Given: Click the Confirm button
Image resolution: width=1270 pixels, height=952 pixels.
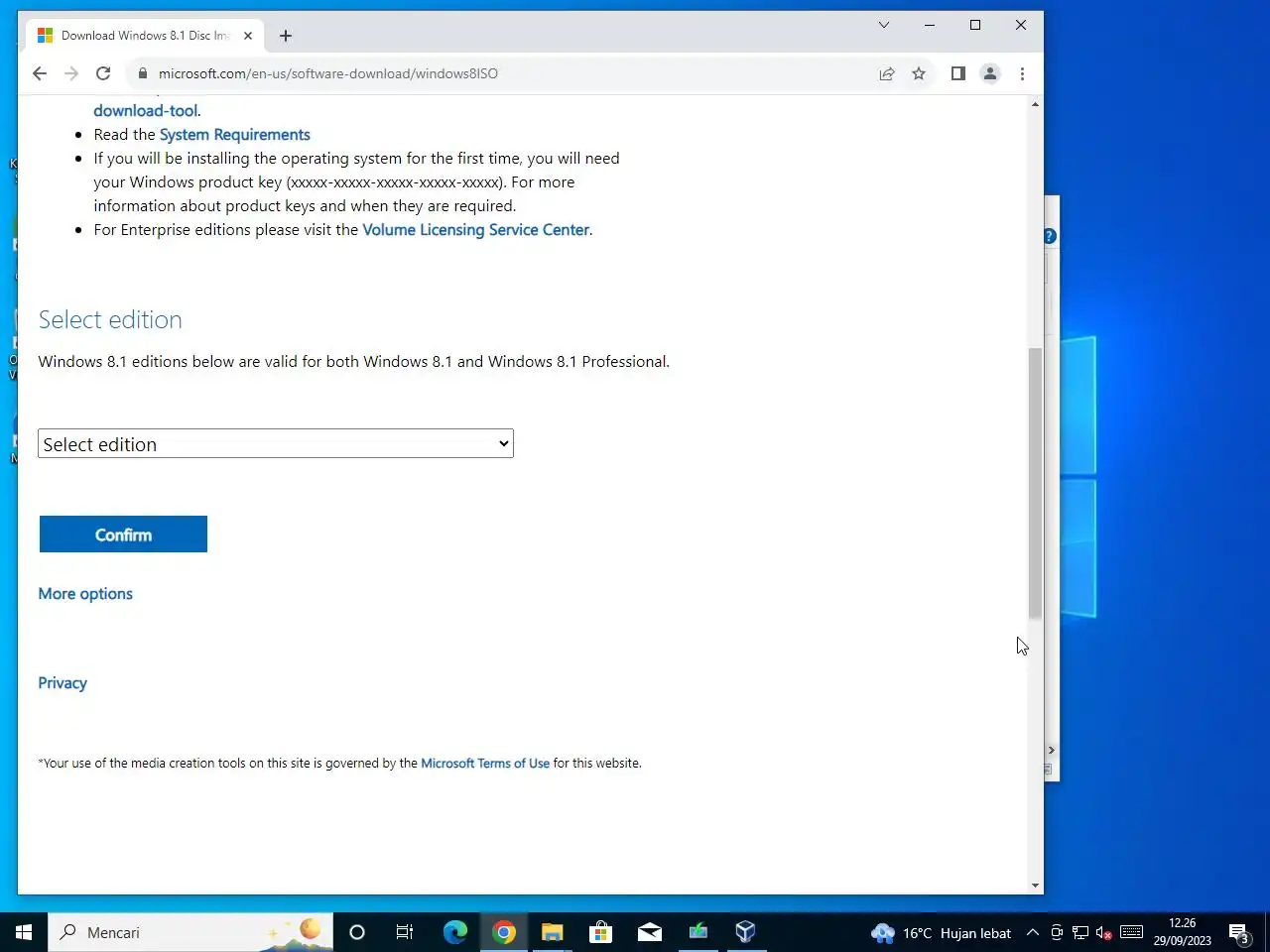Looking at the screenshot, I should click(123, 535).
